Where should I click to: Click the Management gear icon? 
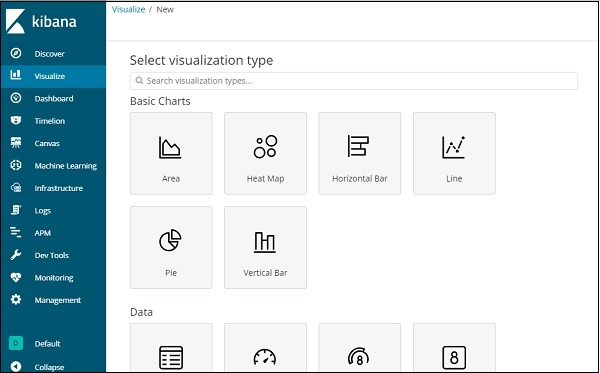pos(16,300)
